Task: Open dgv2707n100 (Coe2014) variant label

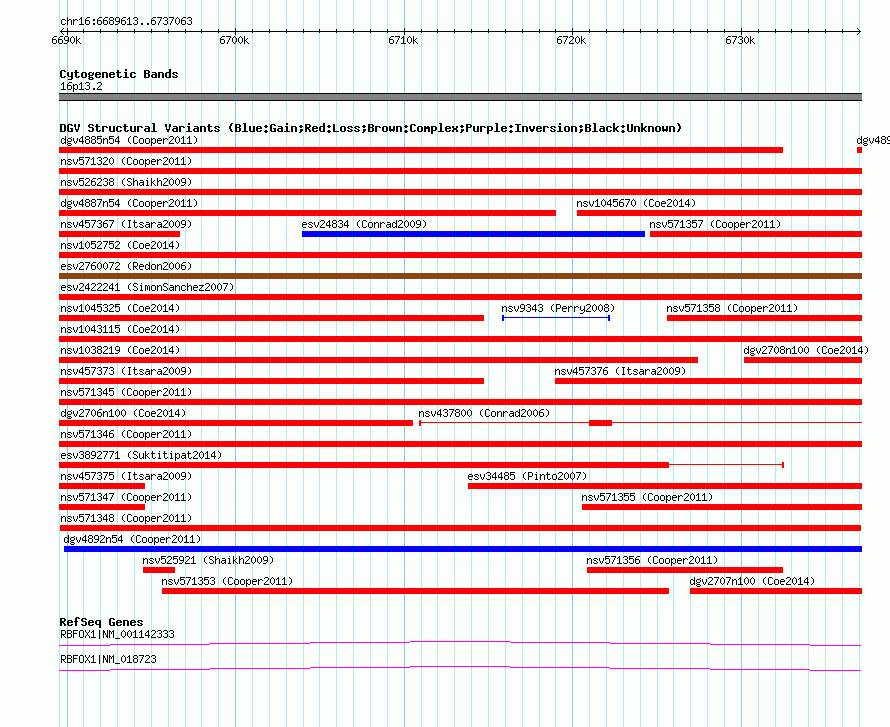Action: pos(752,581)
